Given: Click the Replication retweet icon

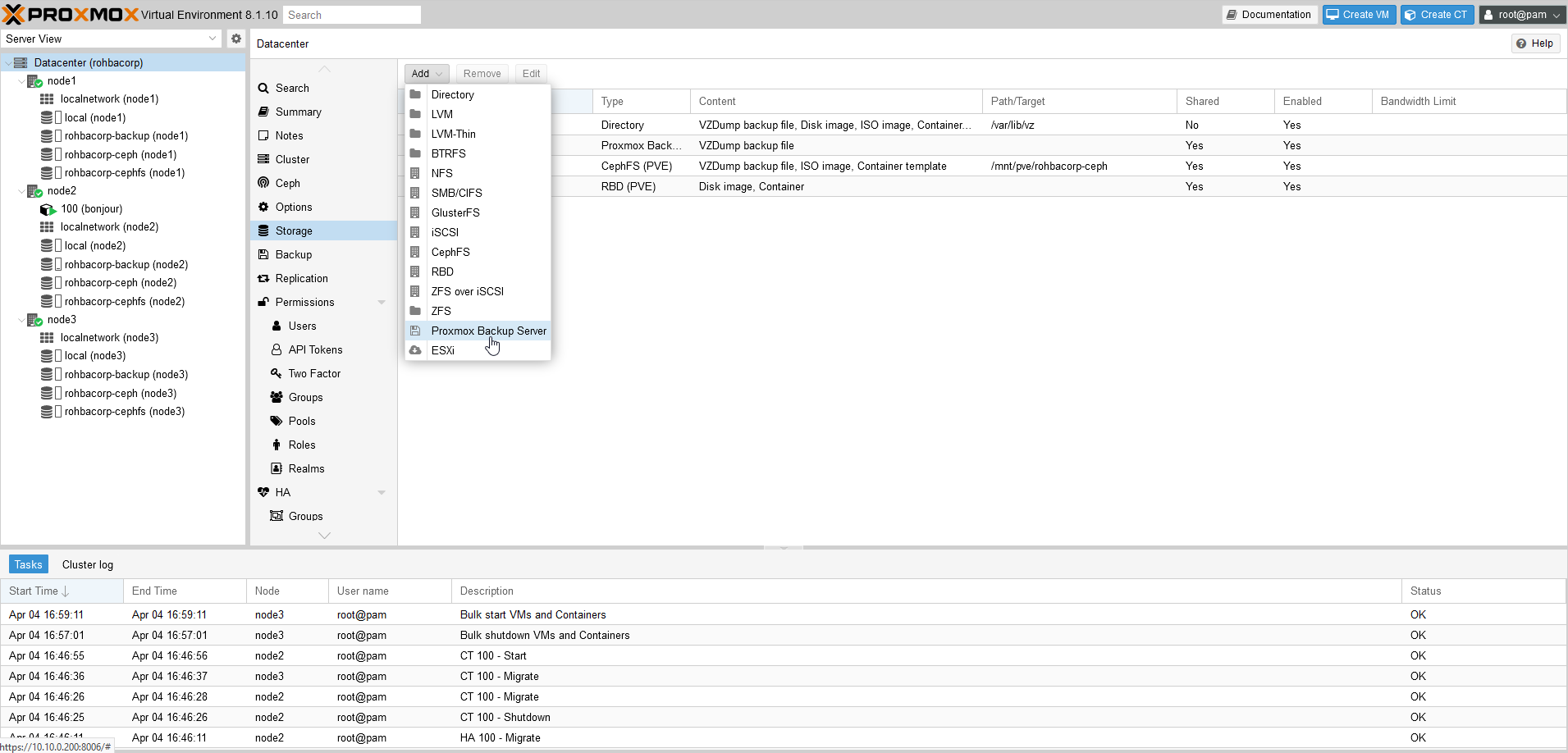Looking at the screenshot, I should [x=263, y=279].
